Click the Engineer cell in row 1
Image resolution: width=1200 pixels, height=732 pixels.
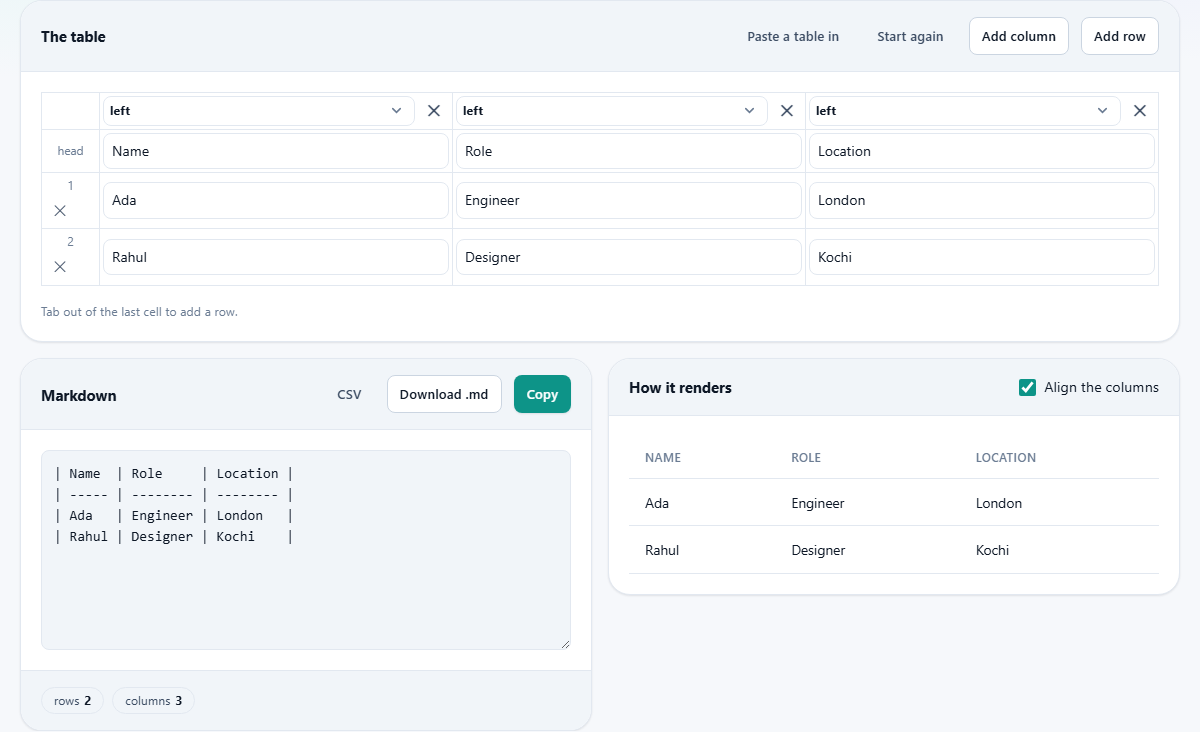coord(629,200)
